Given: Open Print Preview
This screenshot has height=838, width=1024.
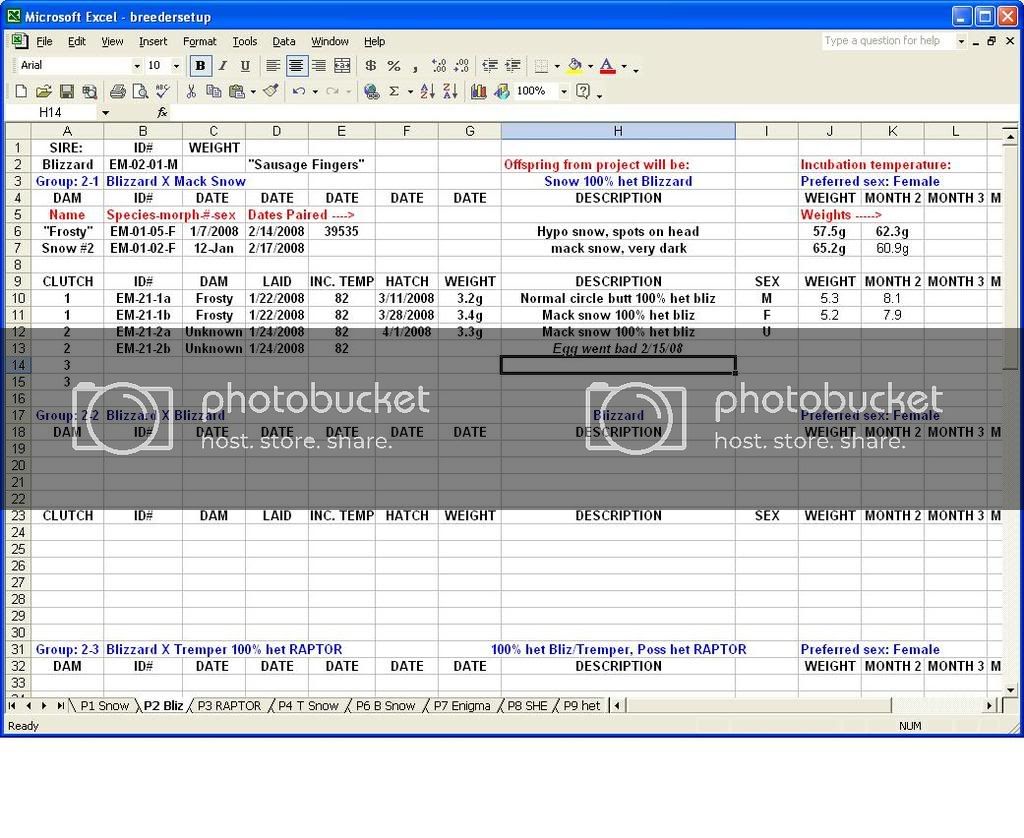Looking at the screenshot, I should (x=141, y=91).
